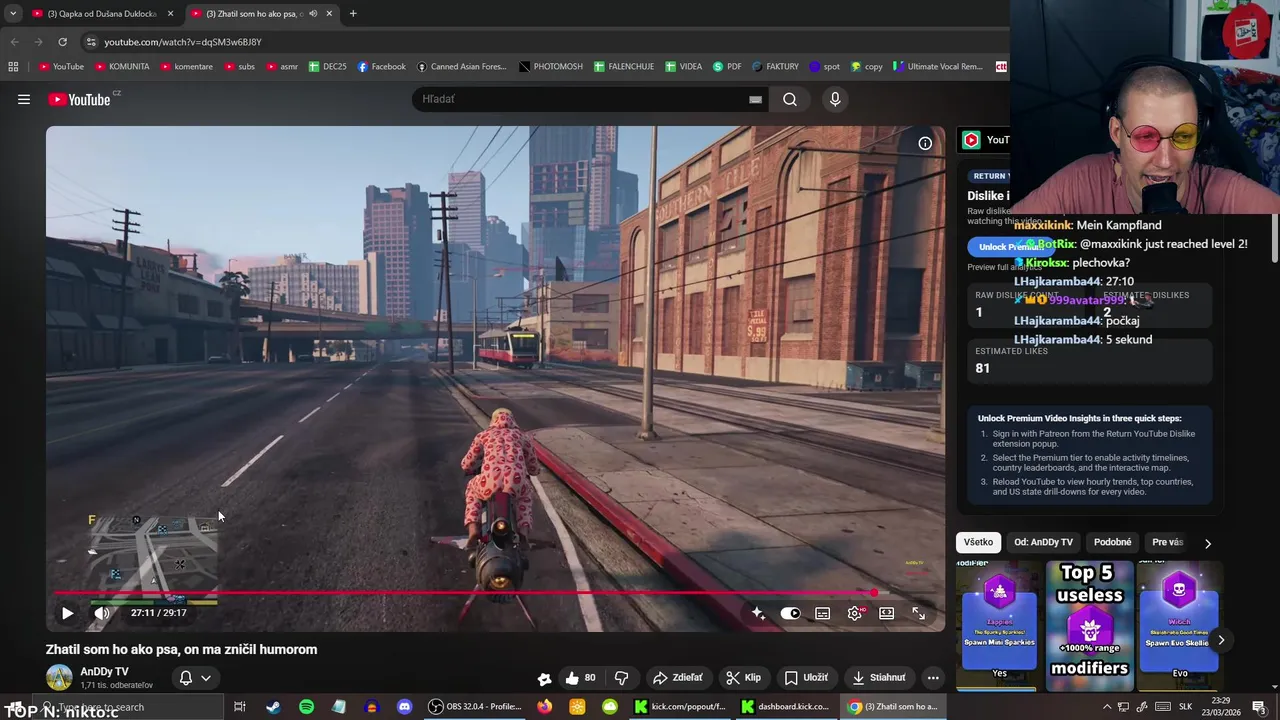Image resolution: width=1280 pixels, height=720 pixels.
Task: Open the KOMUNITA bookmark
Action: pos(122,66)
